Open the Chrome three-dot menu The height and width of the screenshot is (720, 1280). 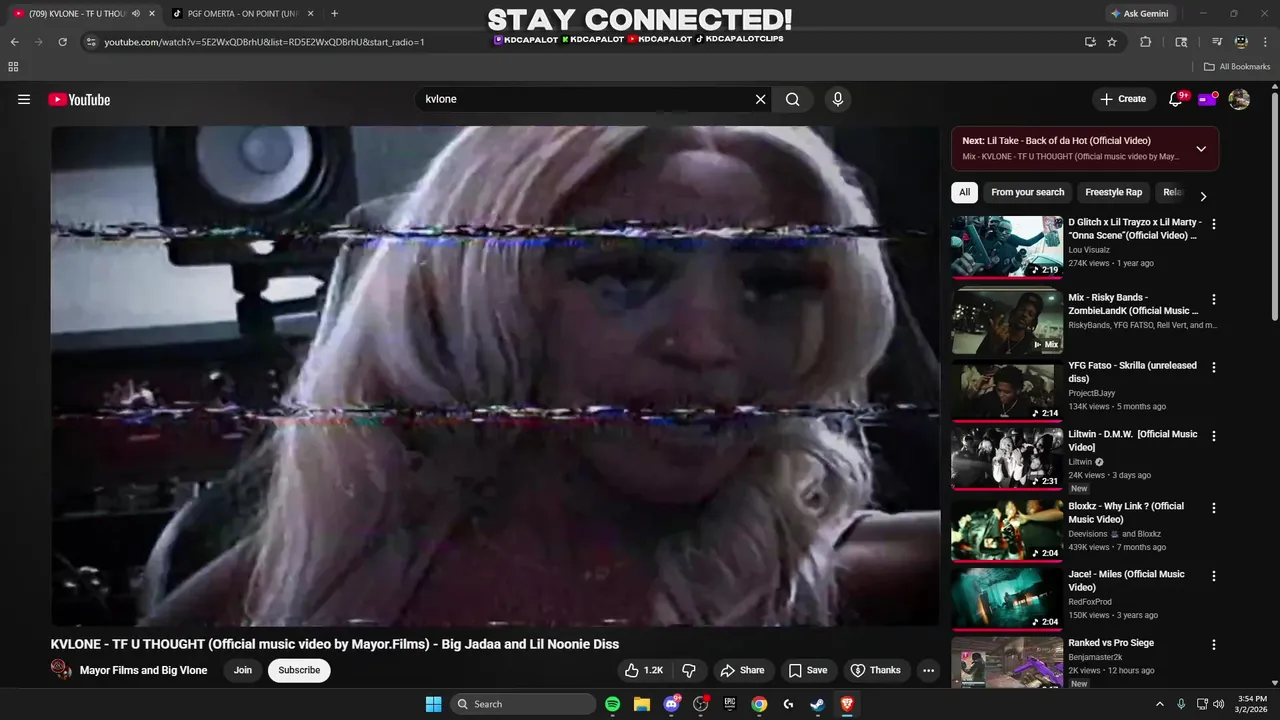1265,42
